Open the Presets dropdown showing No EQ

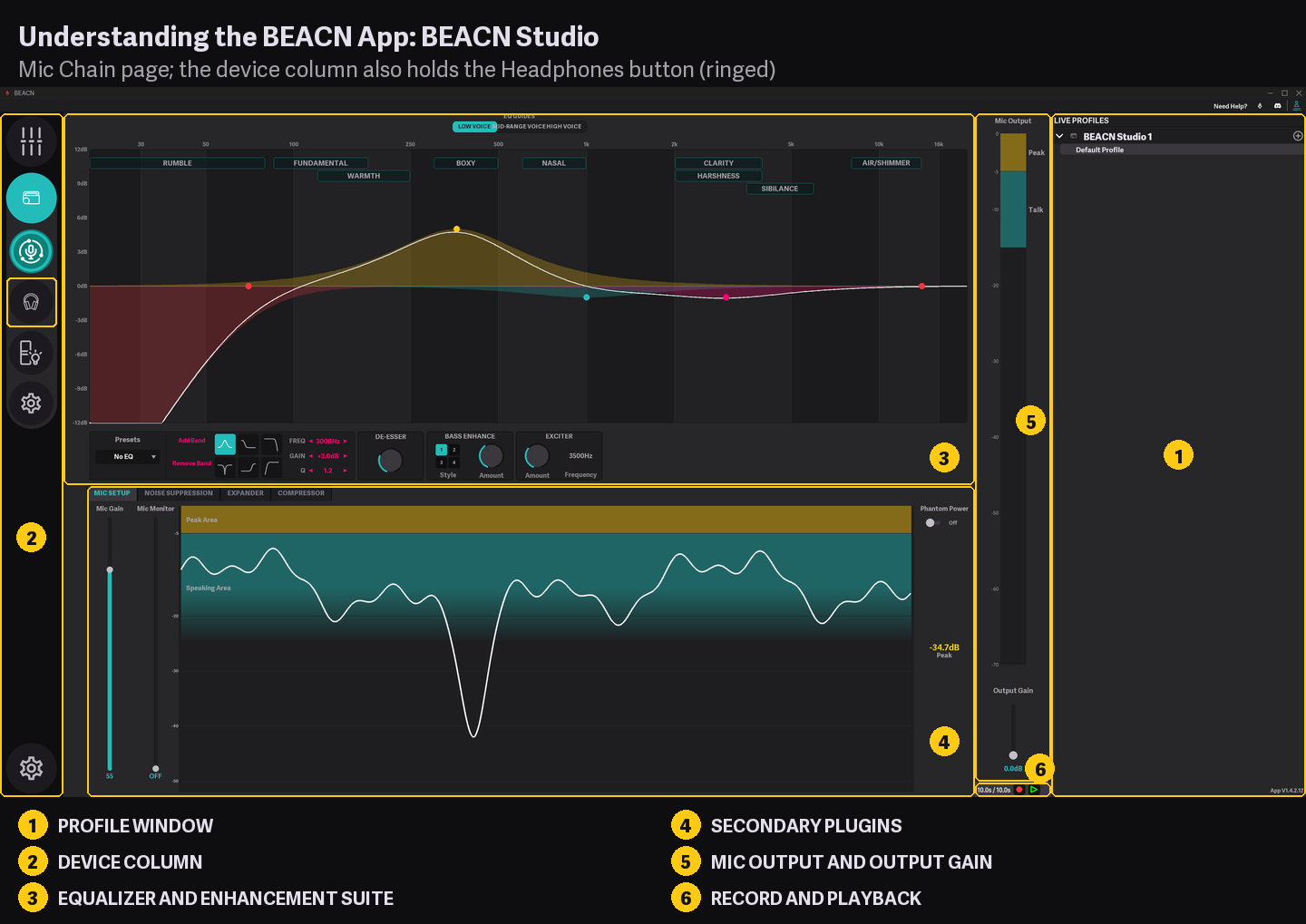click(x=128, y=457)
